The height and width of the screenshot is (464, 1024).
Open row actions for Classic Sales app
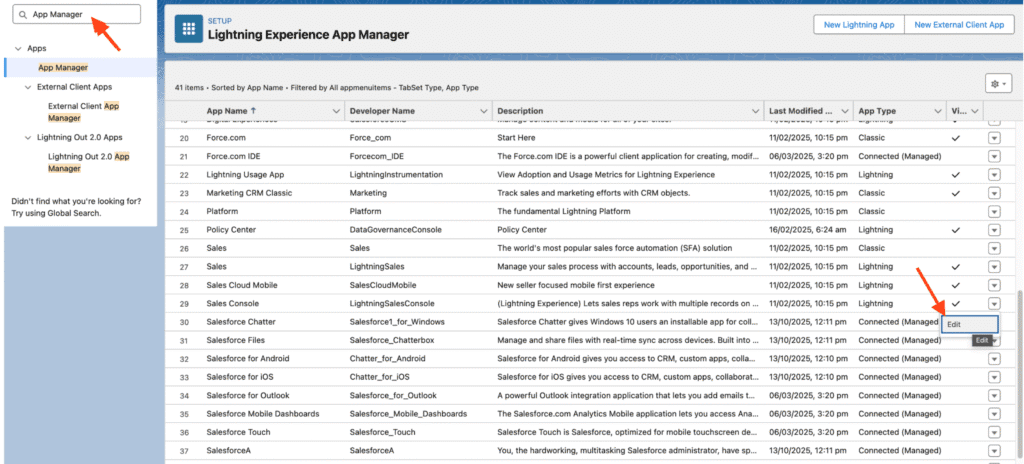coord(994,248)
